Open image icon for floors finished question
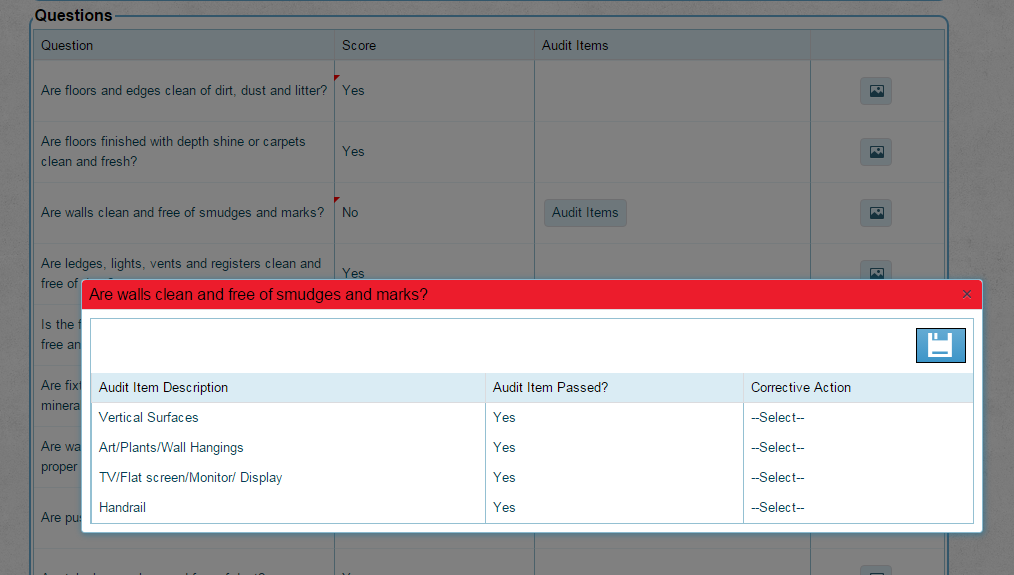 click(x=875, y=152)
